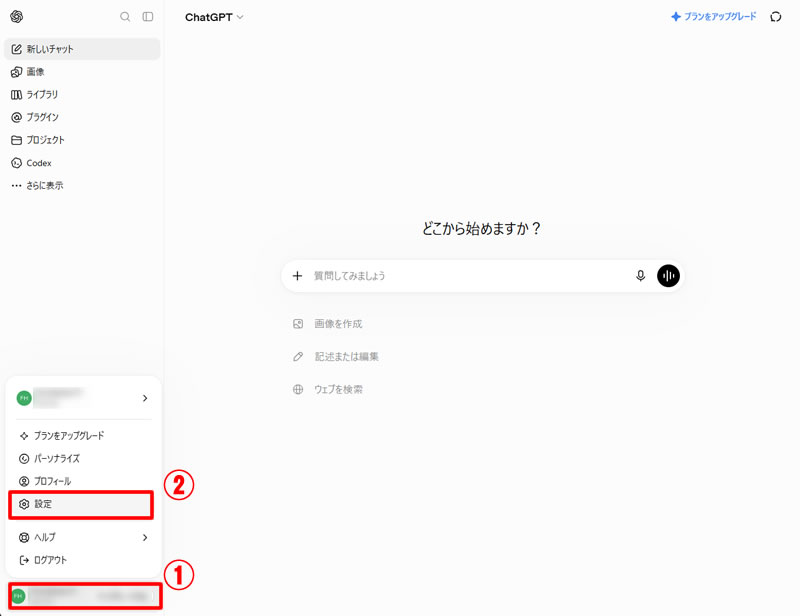
Task: Open パーソナライズ from the account menu
Action: pos(82,458)
